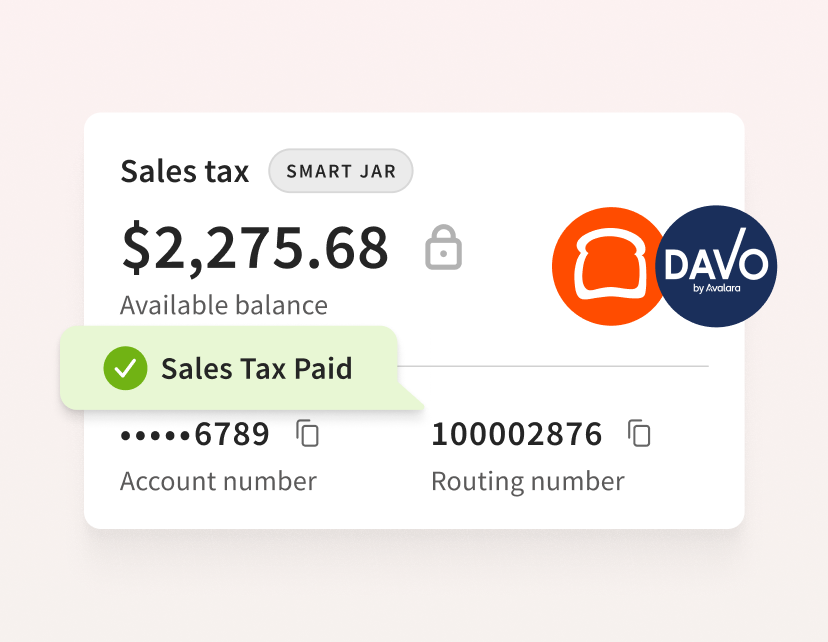Click routing number digits 100002876
Screen dimensions: 828x642
click(x=516, y=434)
